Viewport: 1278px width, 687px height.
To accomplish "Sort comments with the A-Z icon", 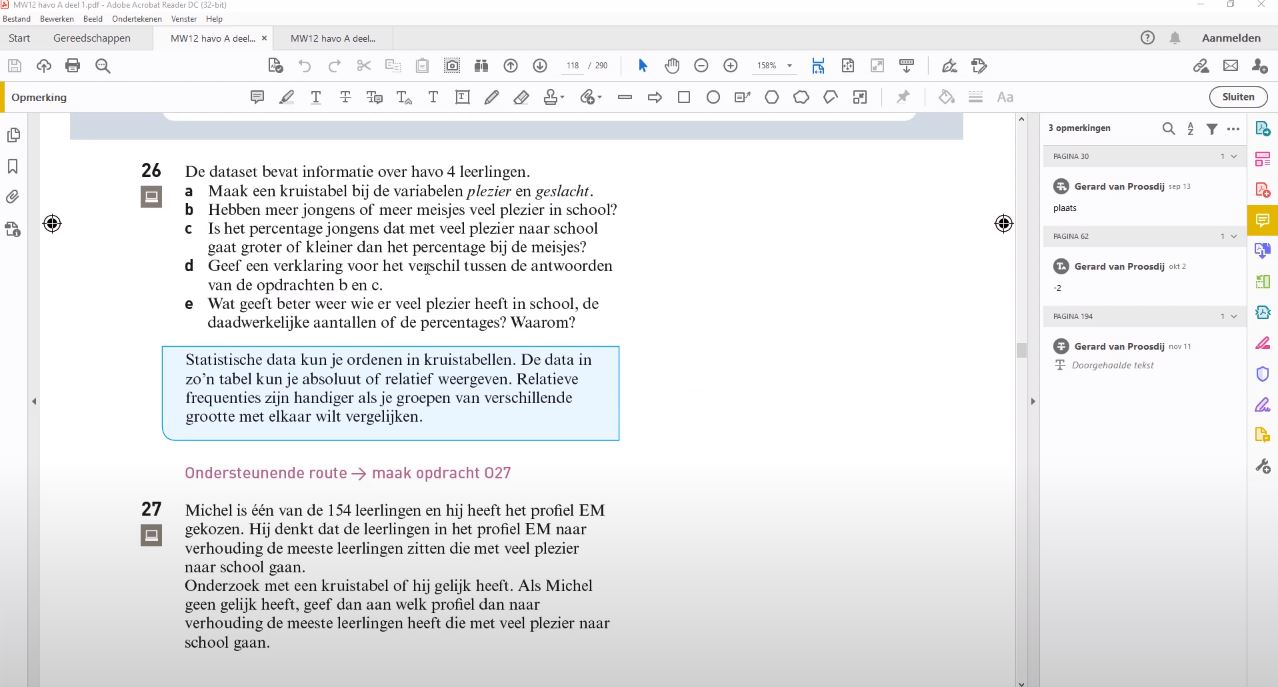I will tap(1190, 129).
